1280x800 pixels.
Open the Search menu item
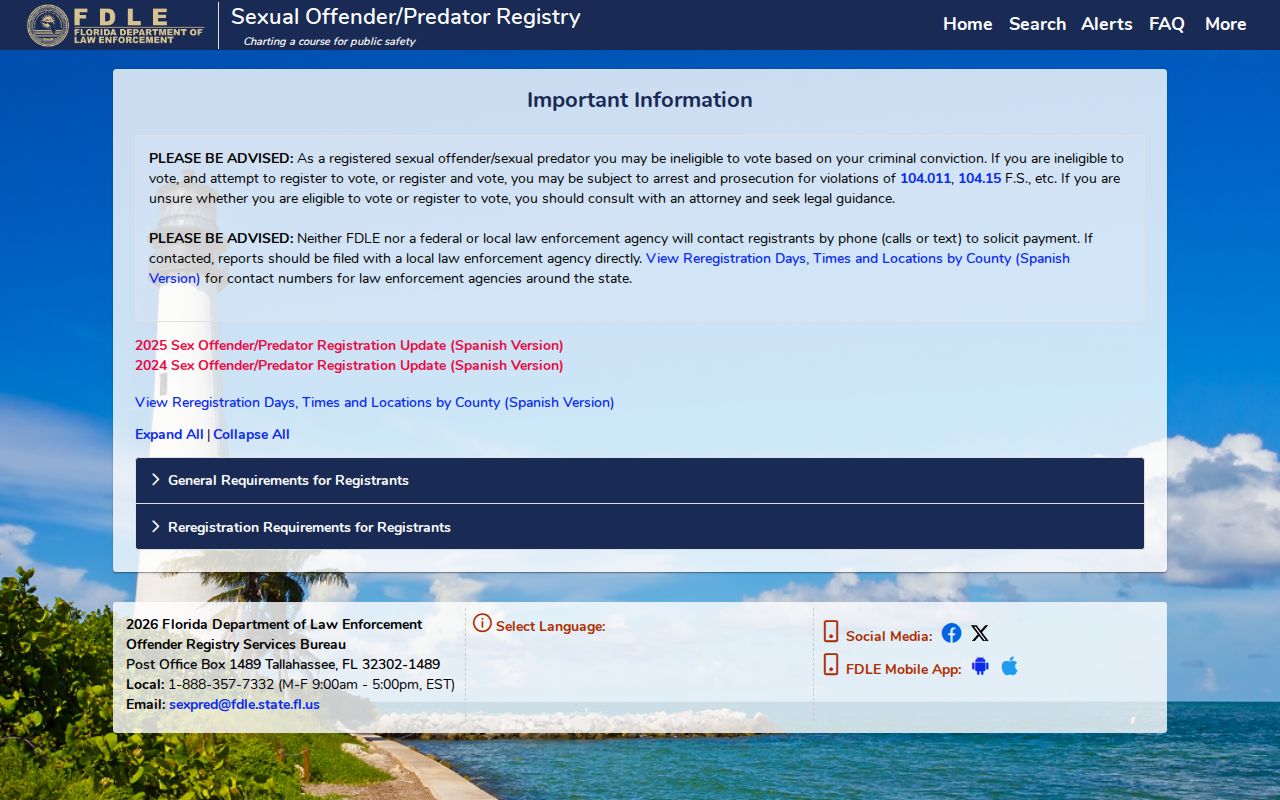(x=1037, y=24)
